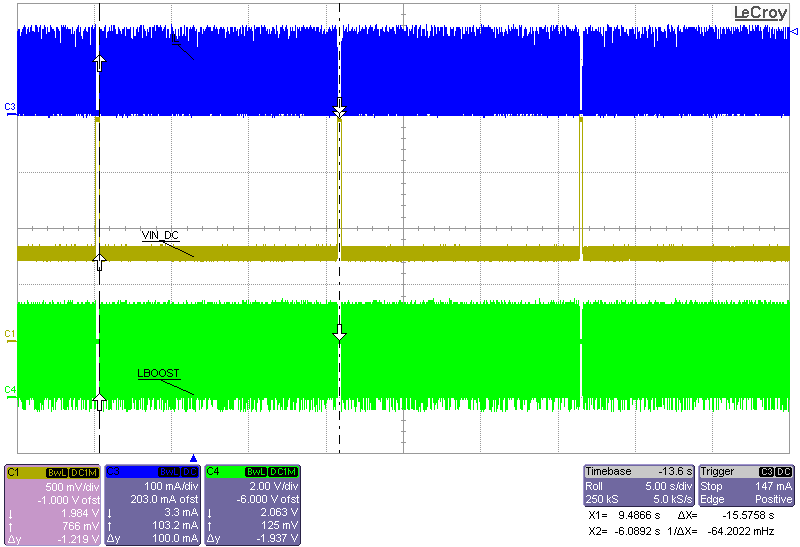Click the 2.00 V/div scale value
Screen dimensions: 800x547
(x=274, y=486)
